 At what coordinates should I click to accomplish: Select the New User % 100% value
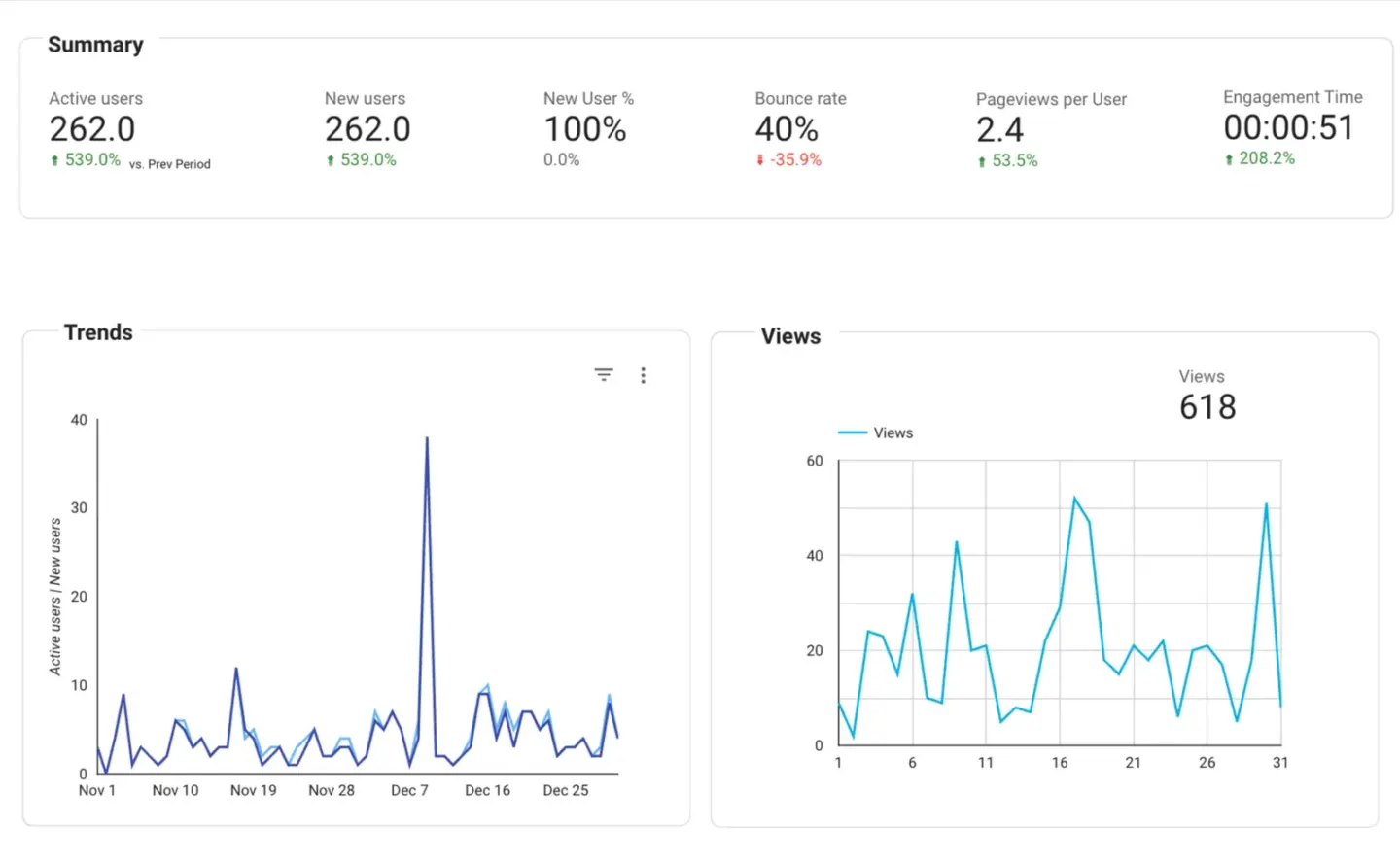pos(584,129)
